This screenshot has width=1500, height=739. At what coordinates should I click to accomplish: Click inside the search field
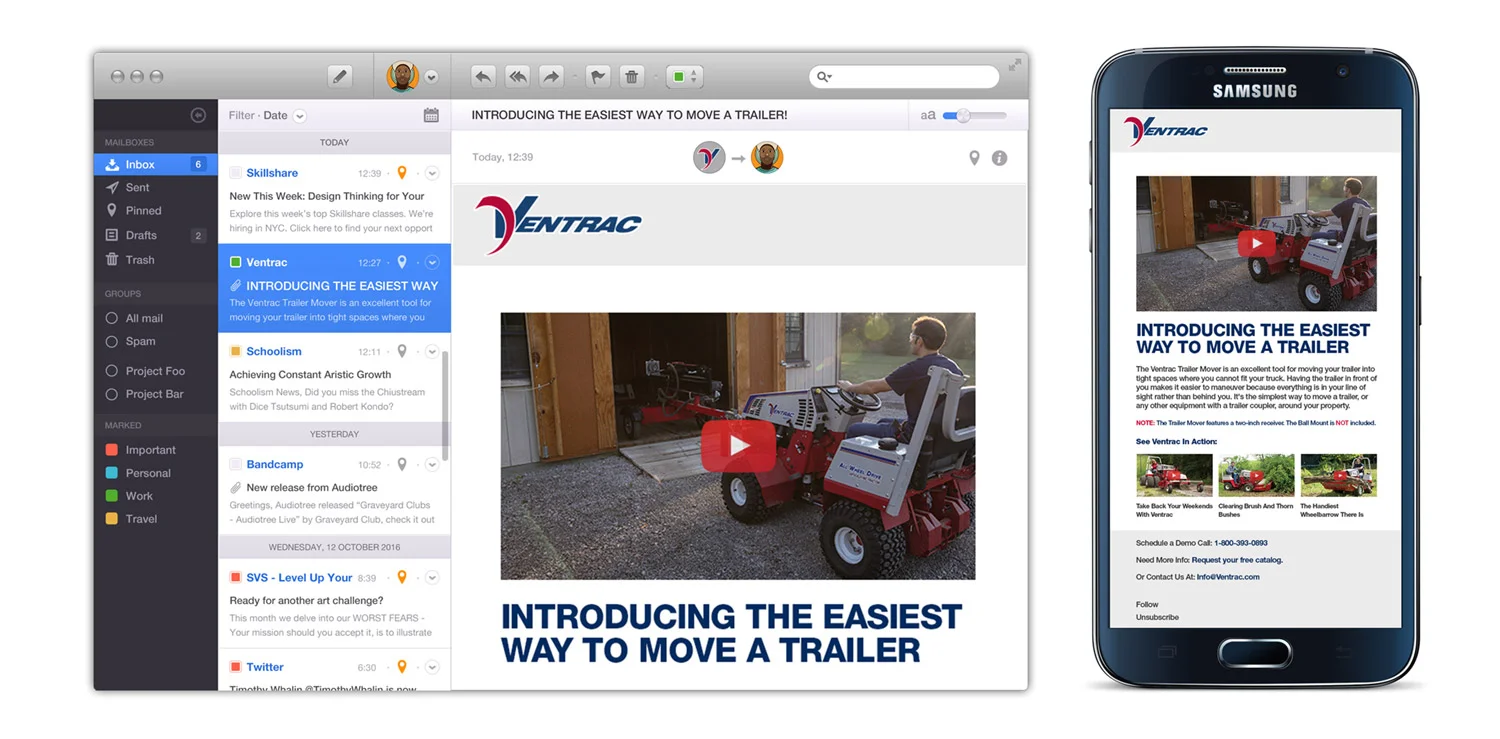904,76
